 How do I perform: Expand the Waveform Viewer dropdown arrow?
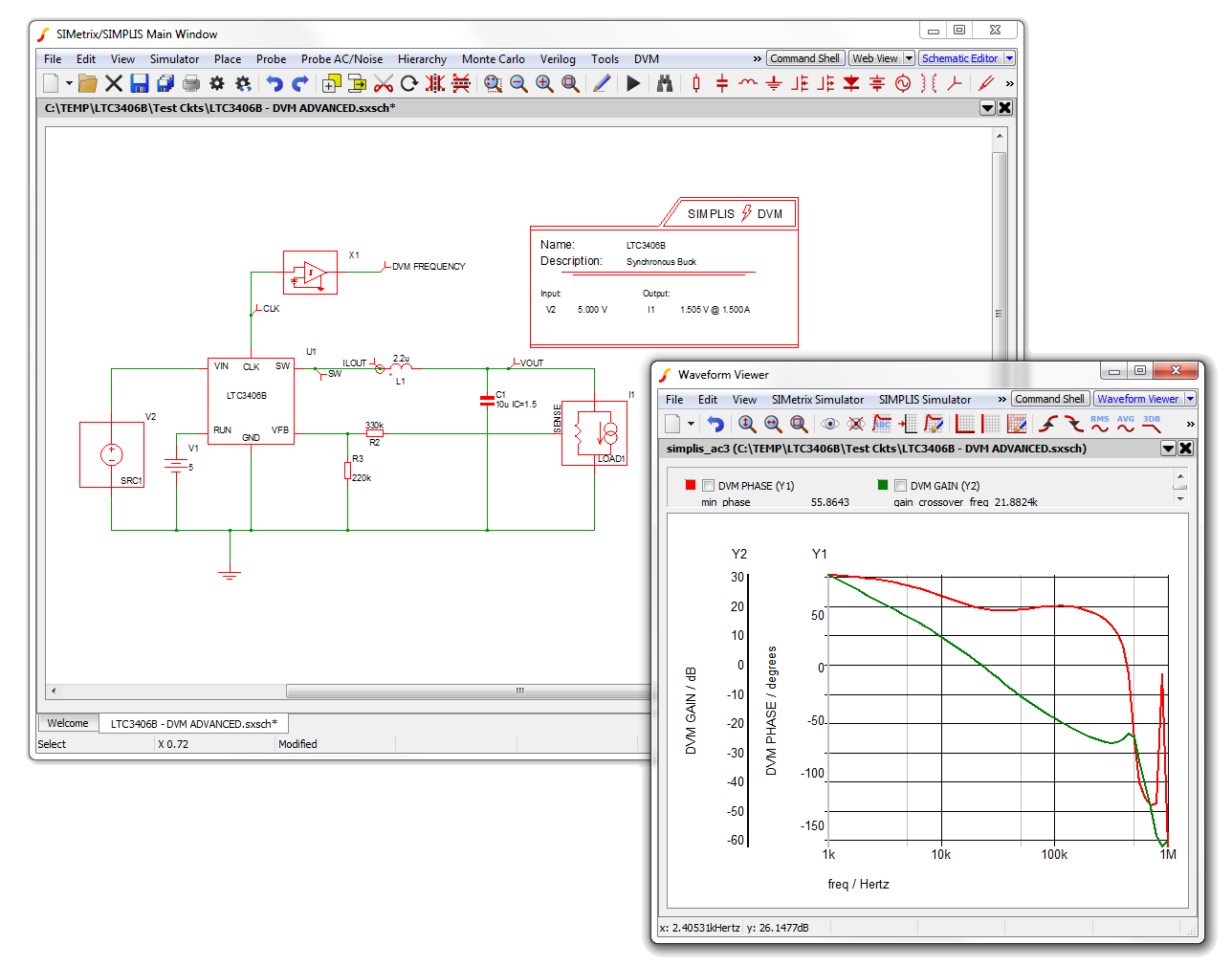(1190, 399)
